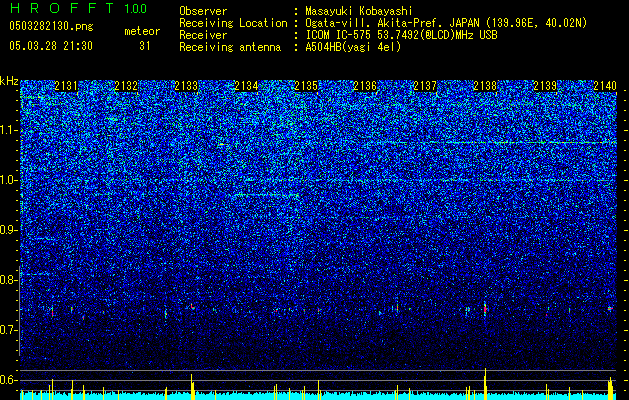Click the version number 1.0.0
The width and height of the screenshot is (629, 400).
coord(135,9)
